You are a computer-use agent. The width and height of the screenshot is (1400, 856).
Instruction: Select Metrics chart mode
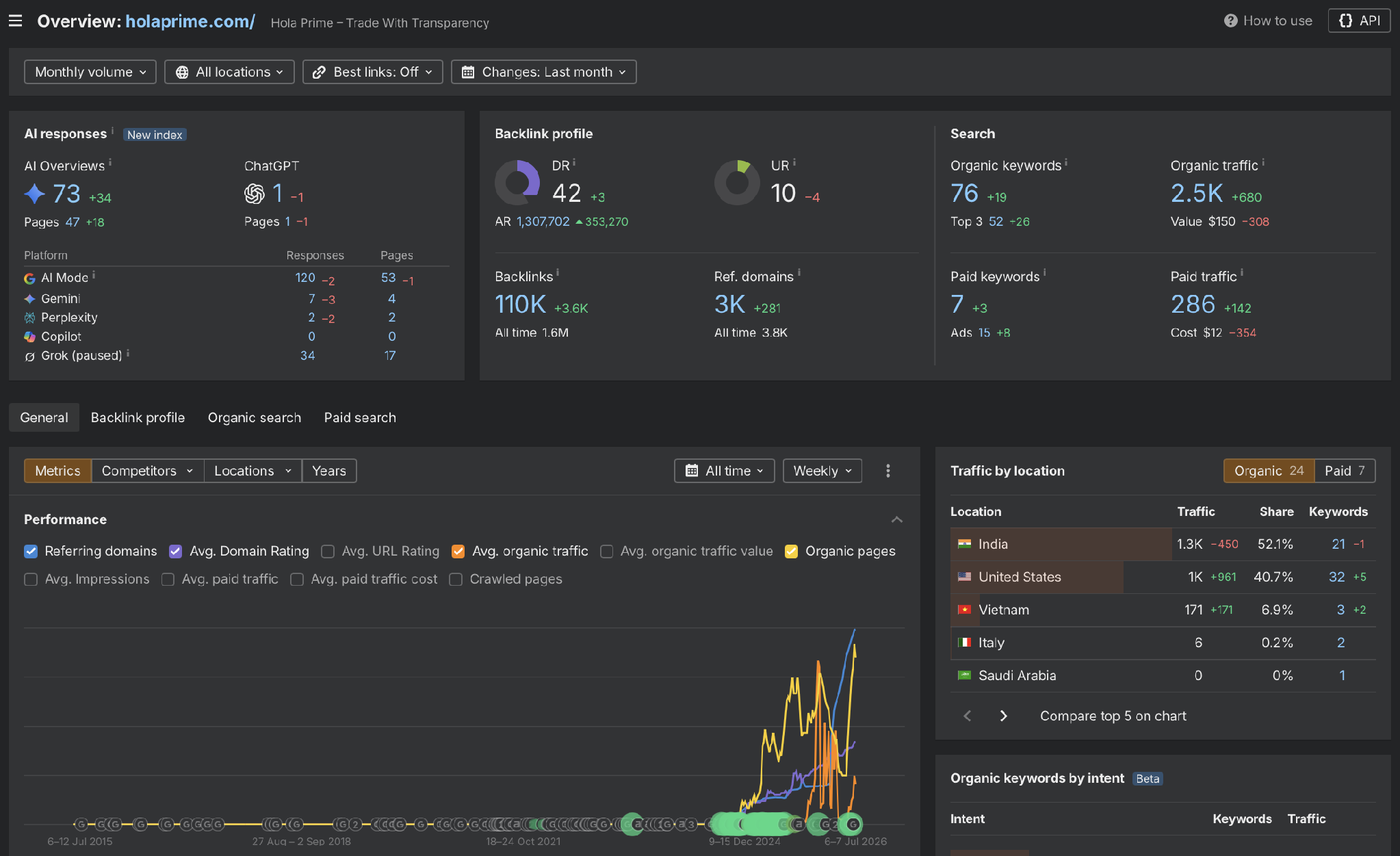[57, 471]
